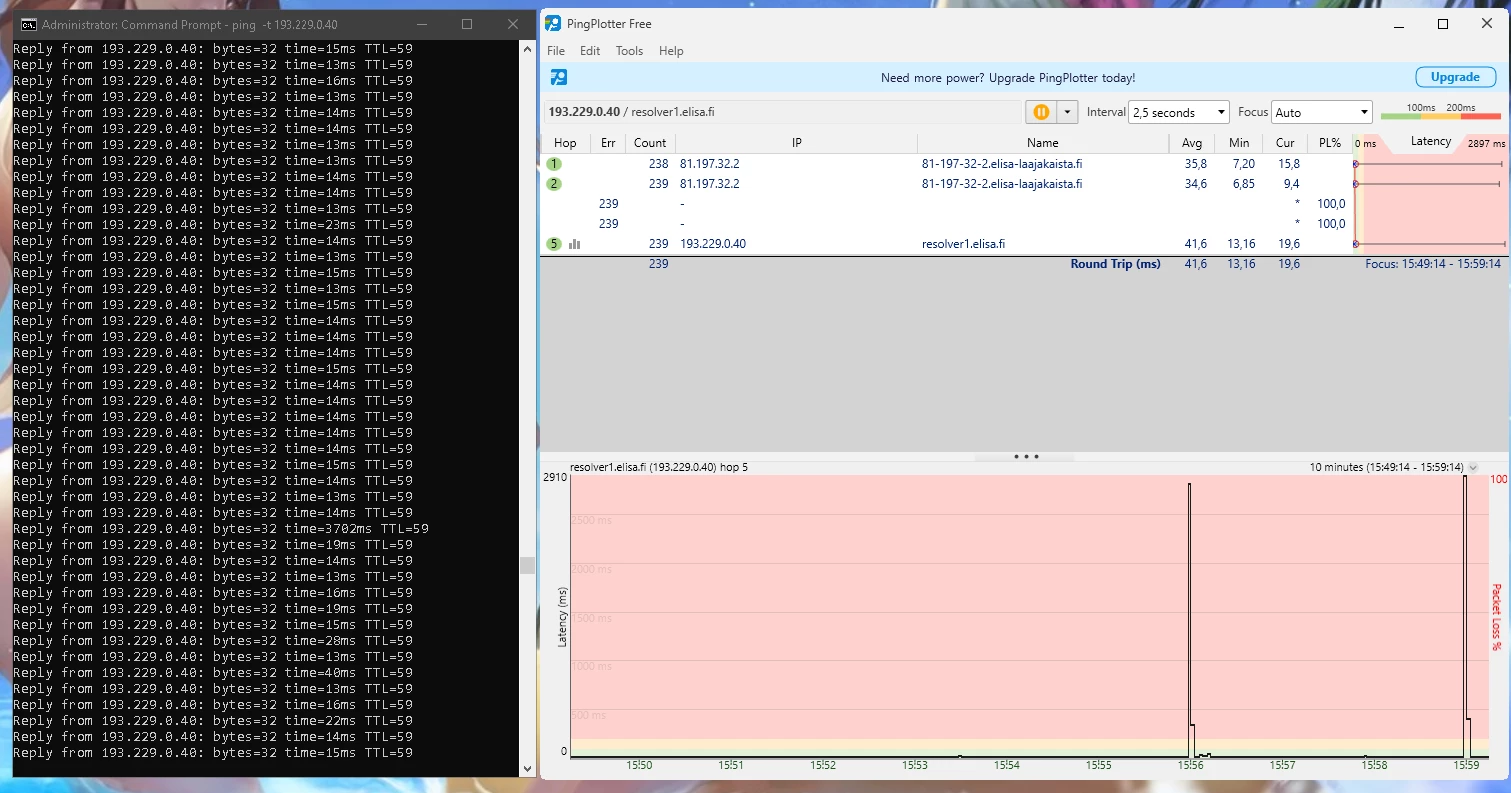Viewport: 1511px width, 793px height.
Task: Click the green hop 1 circle
Action: point(554,164)
